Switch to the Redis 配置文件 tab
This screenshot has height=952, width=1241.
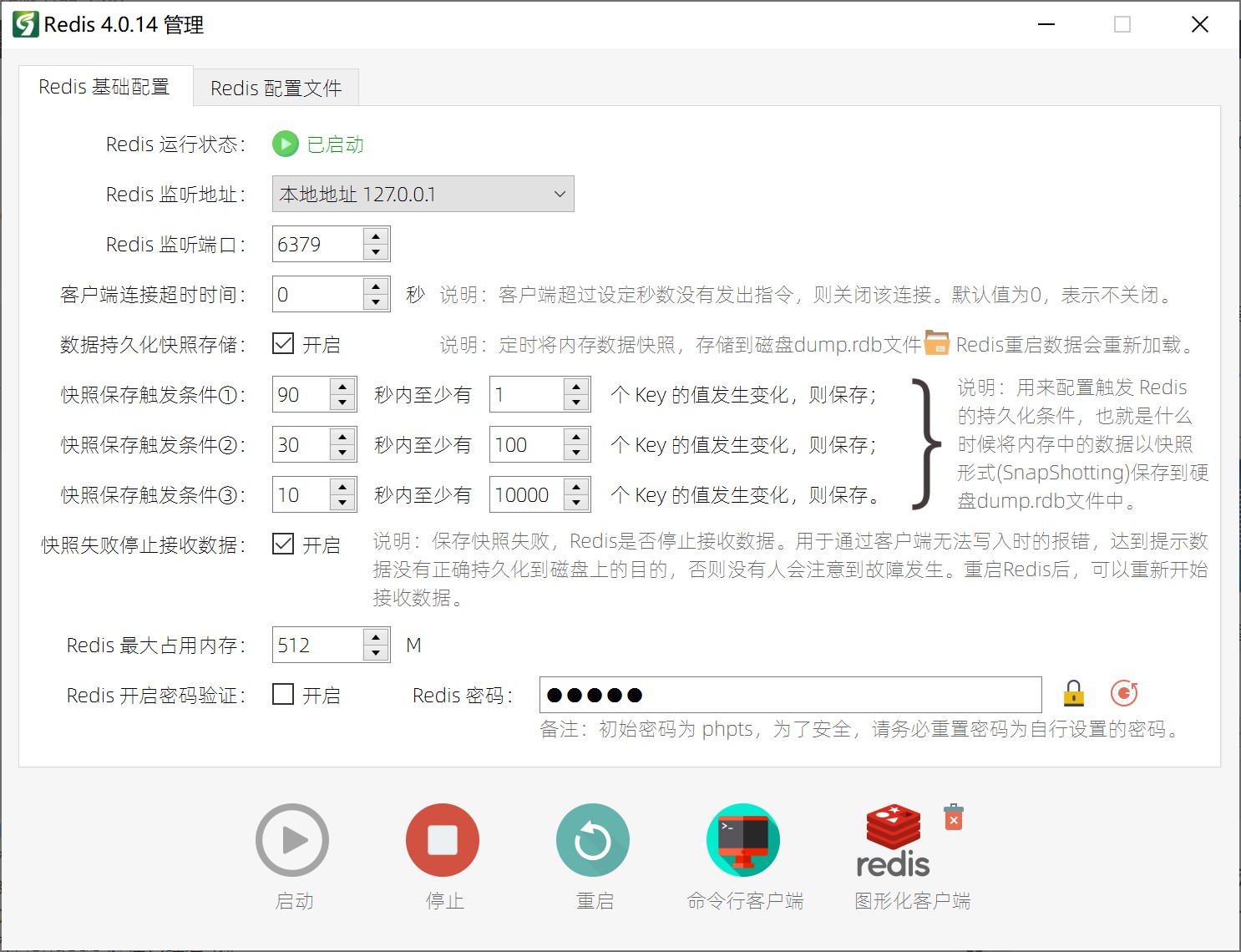(x=276, y=88)
